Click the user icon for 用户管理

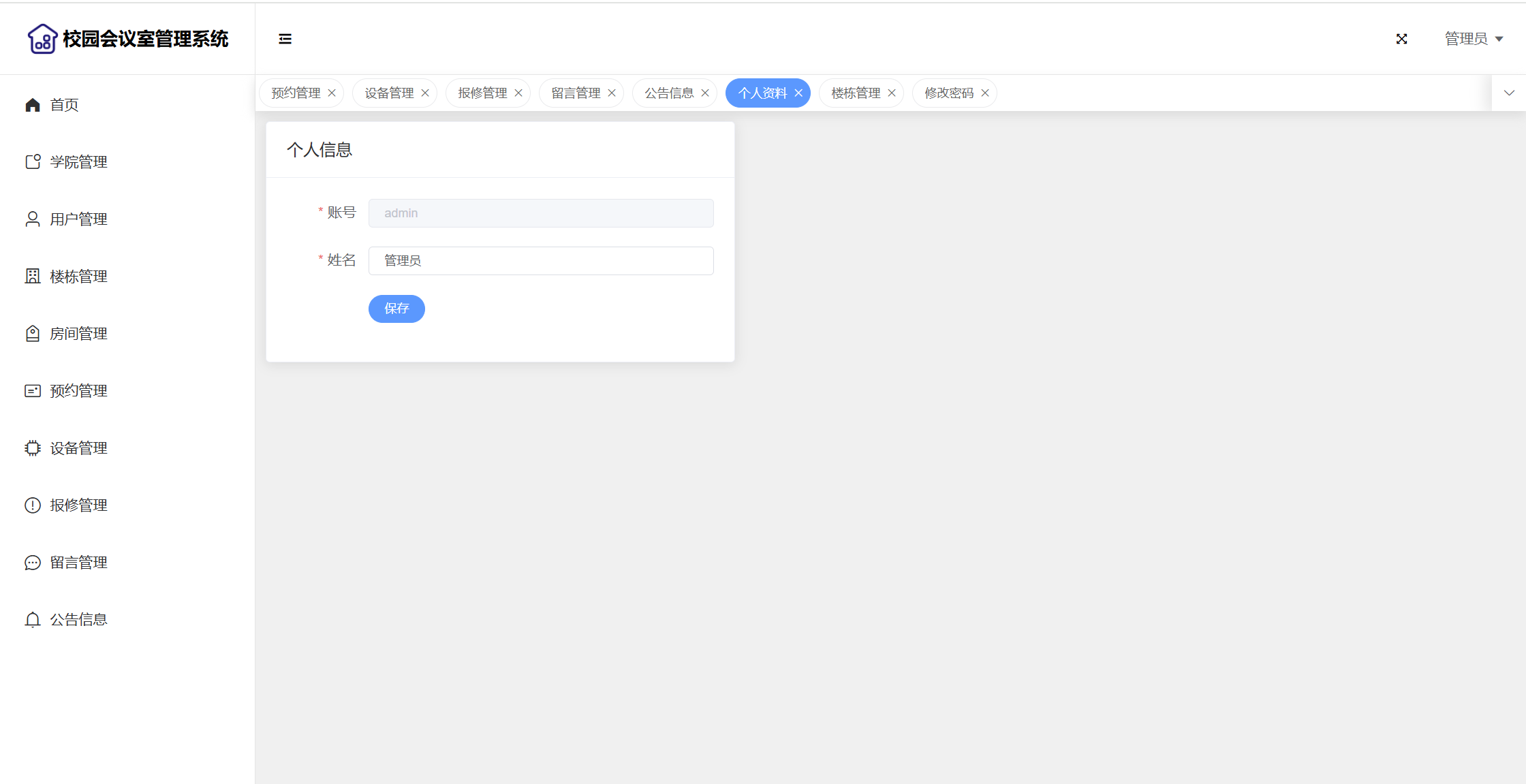[x=33, y=219]
